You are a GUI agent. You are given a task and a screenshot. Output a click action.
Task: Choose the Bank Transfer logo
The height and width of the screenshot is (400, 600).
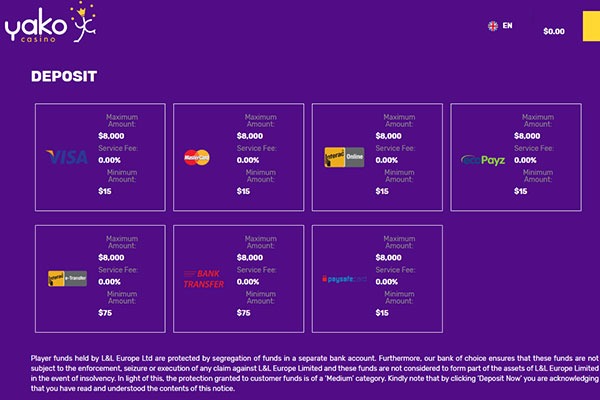[x=204, y=279]
